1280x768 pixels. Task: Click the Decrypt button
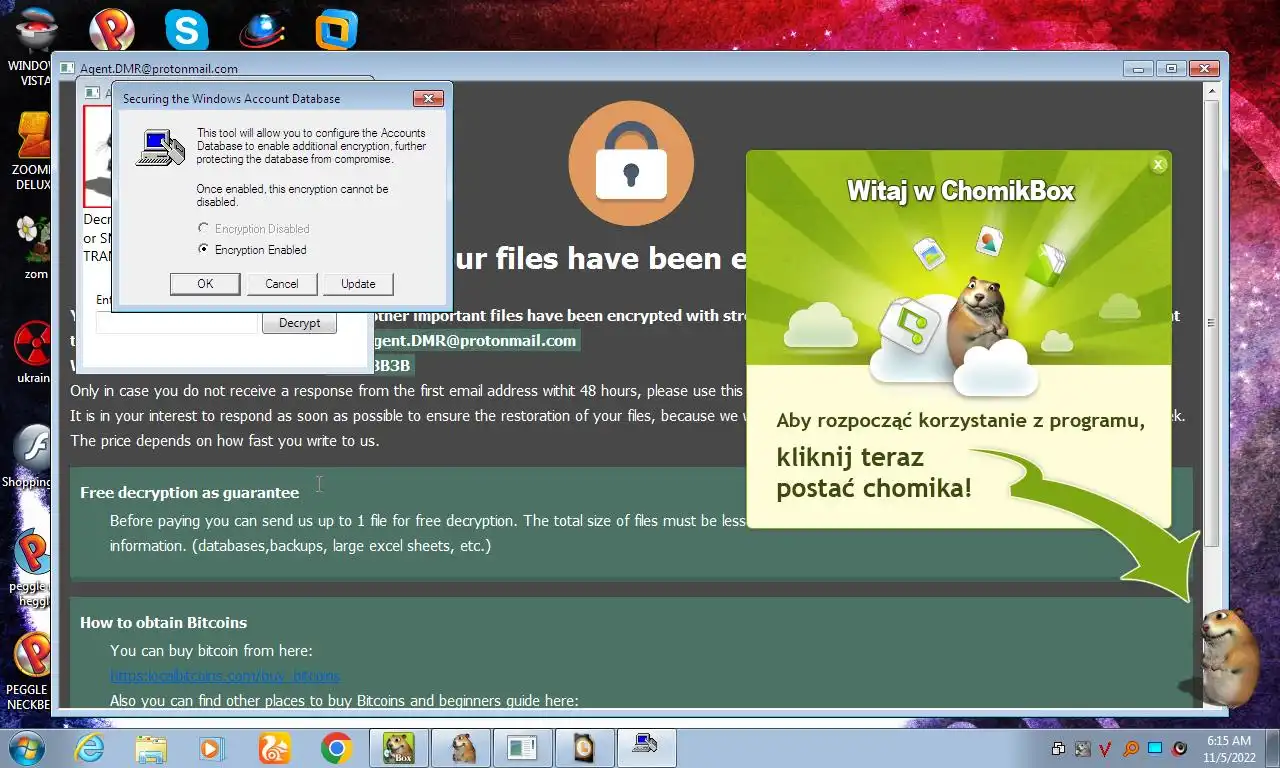299,323
